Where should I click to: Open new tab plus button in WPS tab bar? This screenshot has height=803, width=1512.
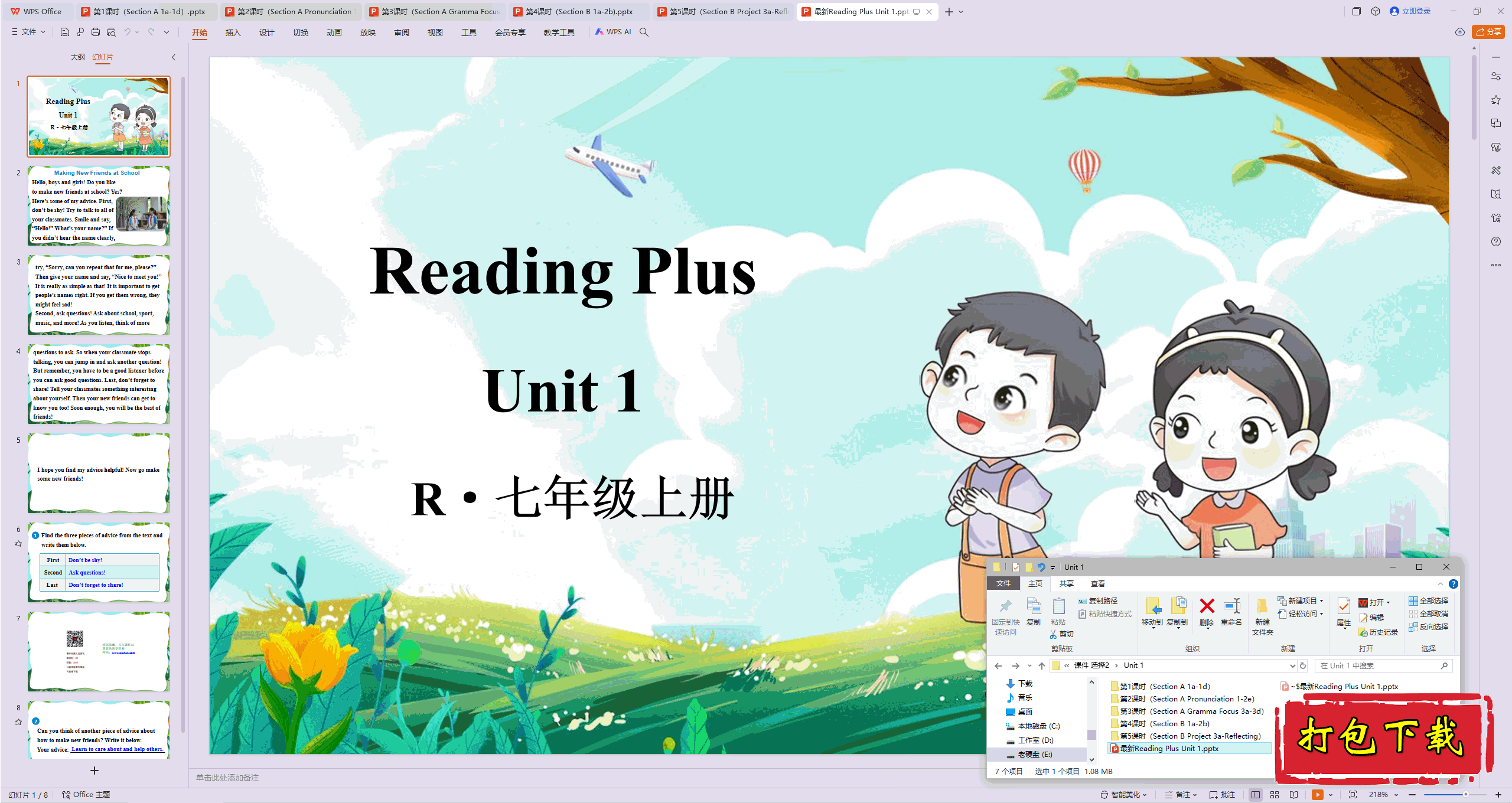[949, 11]
